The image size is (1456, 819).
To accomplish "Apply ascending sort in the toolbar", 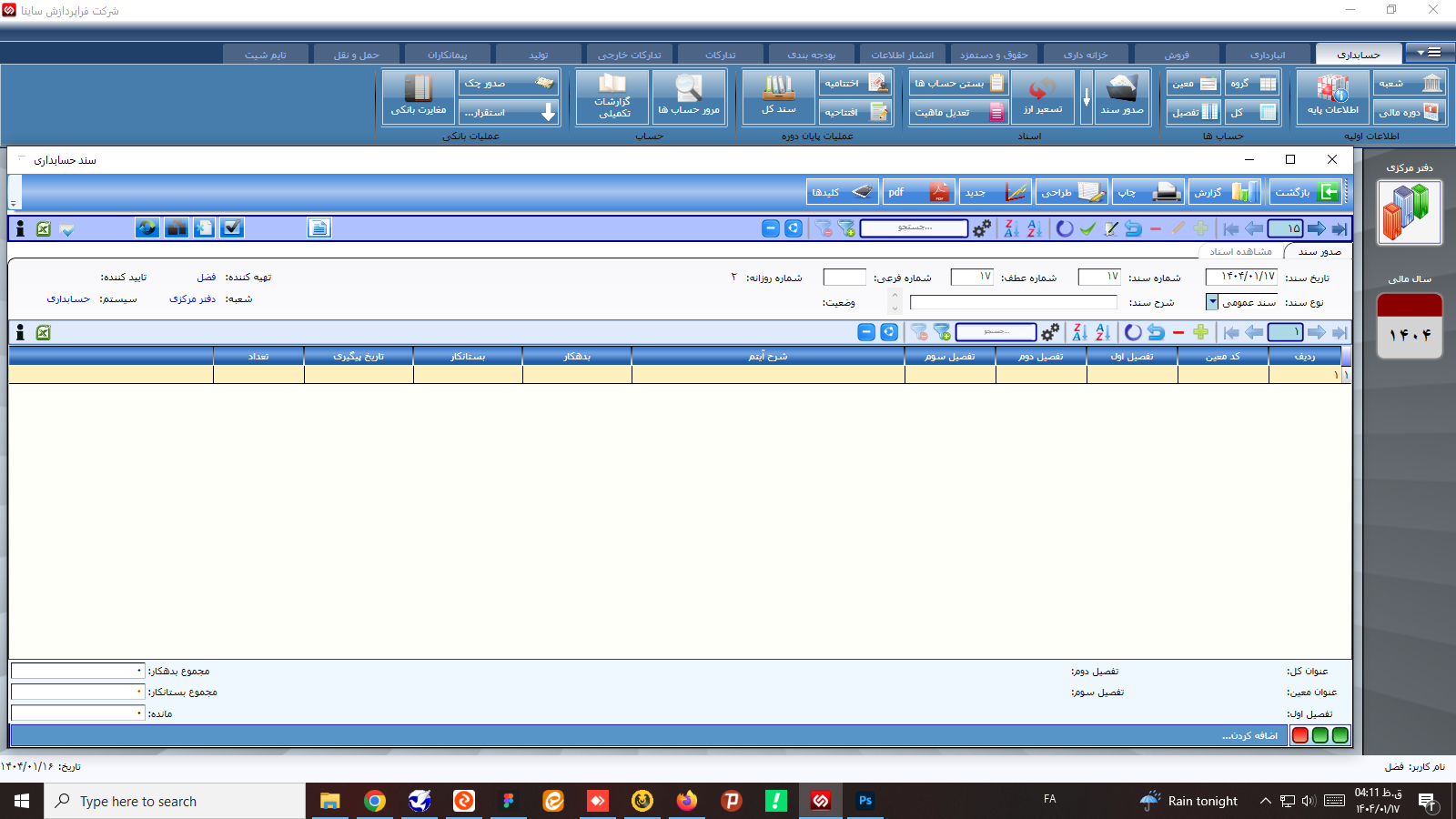I will 1033,229.
